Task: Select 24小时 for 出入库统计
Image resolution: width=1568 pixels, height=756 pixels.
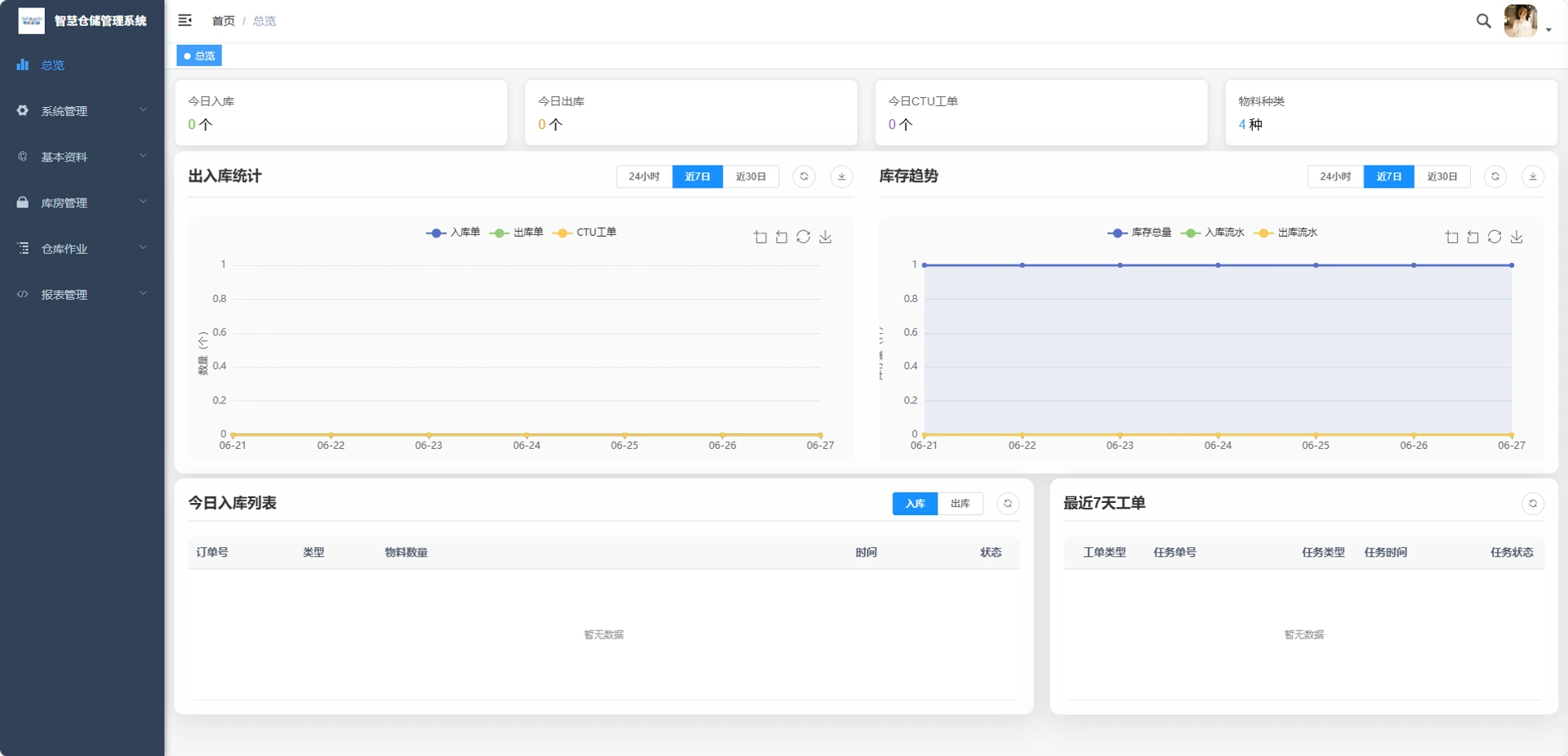Action: pos(644,176)
